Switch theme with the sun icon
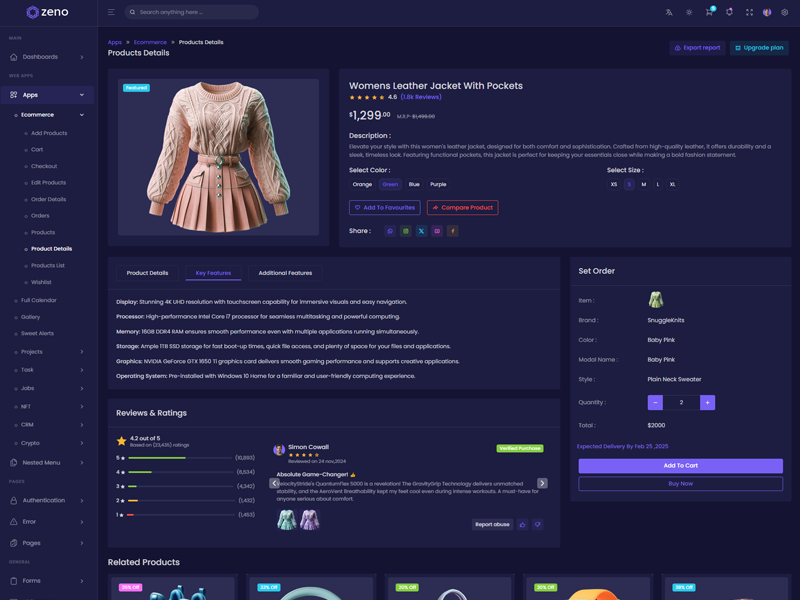 689,12
